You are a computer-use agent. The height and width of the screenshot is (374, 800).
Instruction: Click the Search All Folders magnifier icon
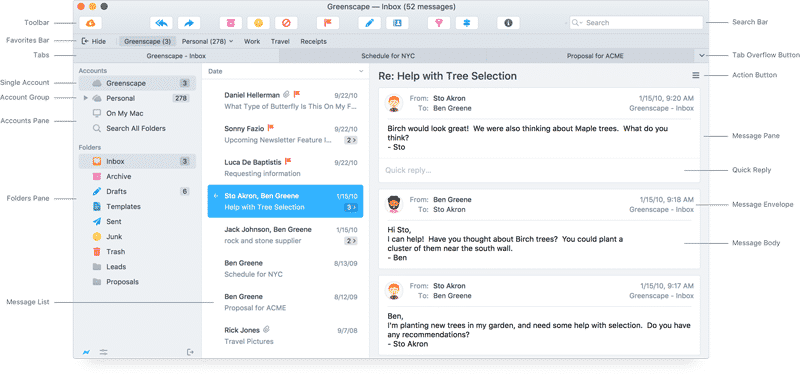click(x=97, y=129)
